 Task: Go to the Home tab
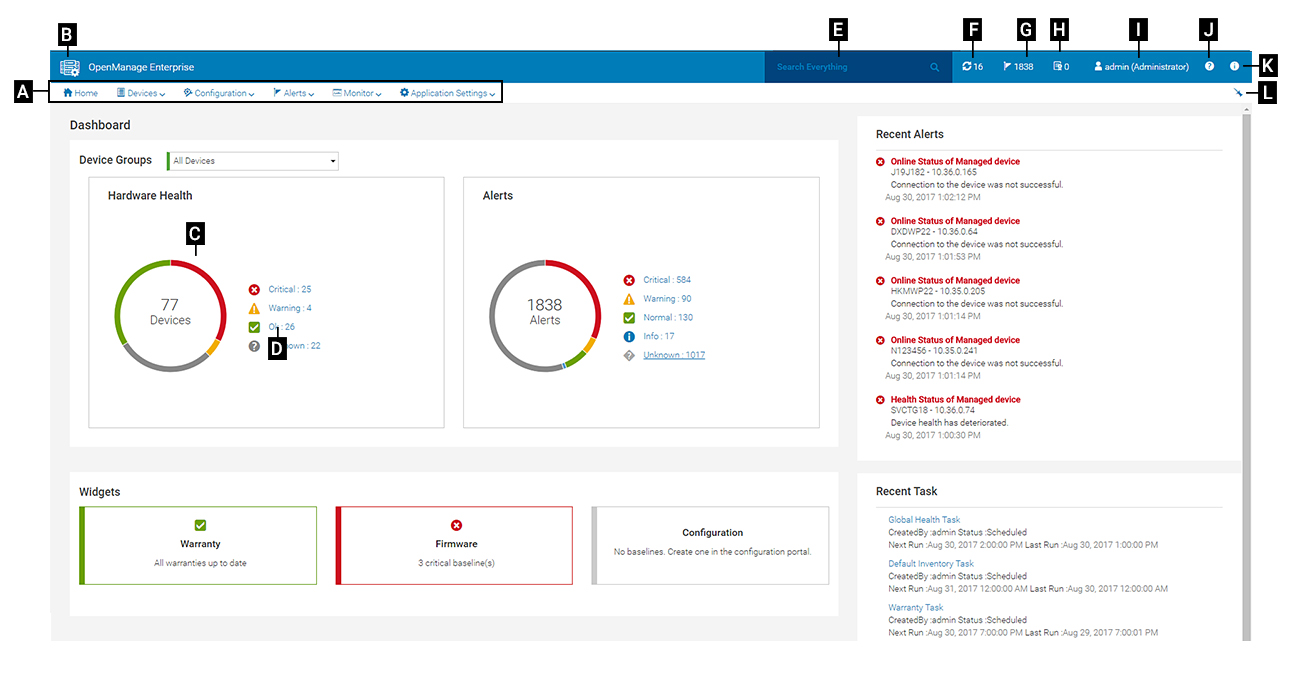coord(79,92)
